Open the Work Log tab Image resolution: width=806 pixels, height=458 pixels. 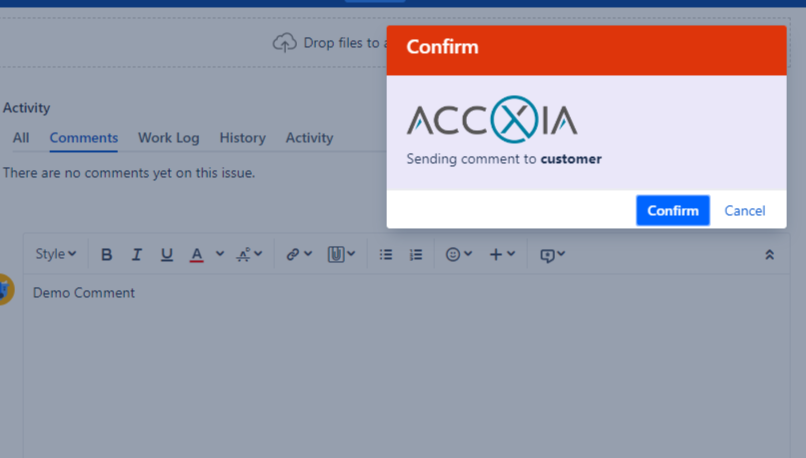[169, 138]
